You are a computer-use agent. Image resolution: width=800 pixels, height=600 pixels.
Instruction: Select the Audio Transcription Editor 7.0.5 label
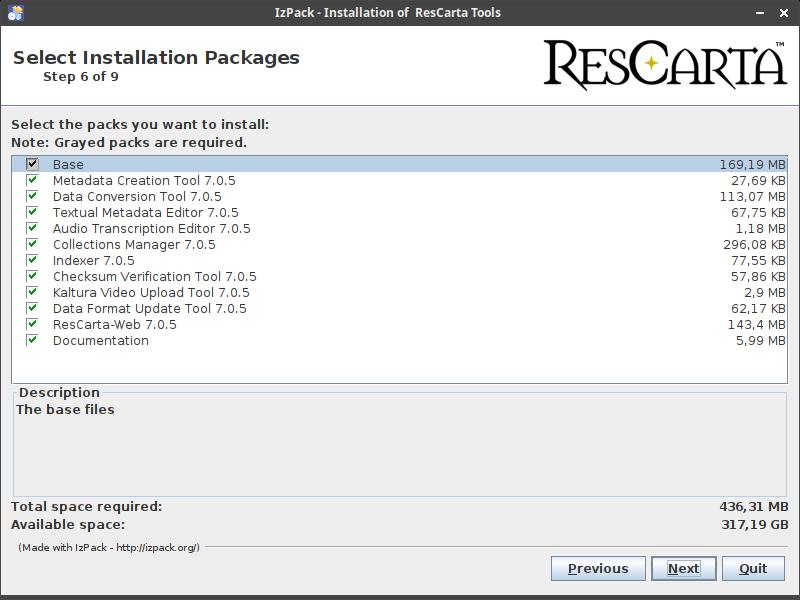pyautogui.click(x=152, y=229)
